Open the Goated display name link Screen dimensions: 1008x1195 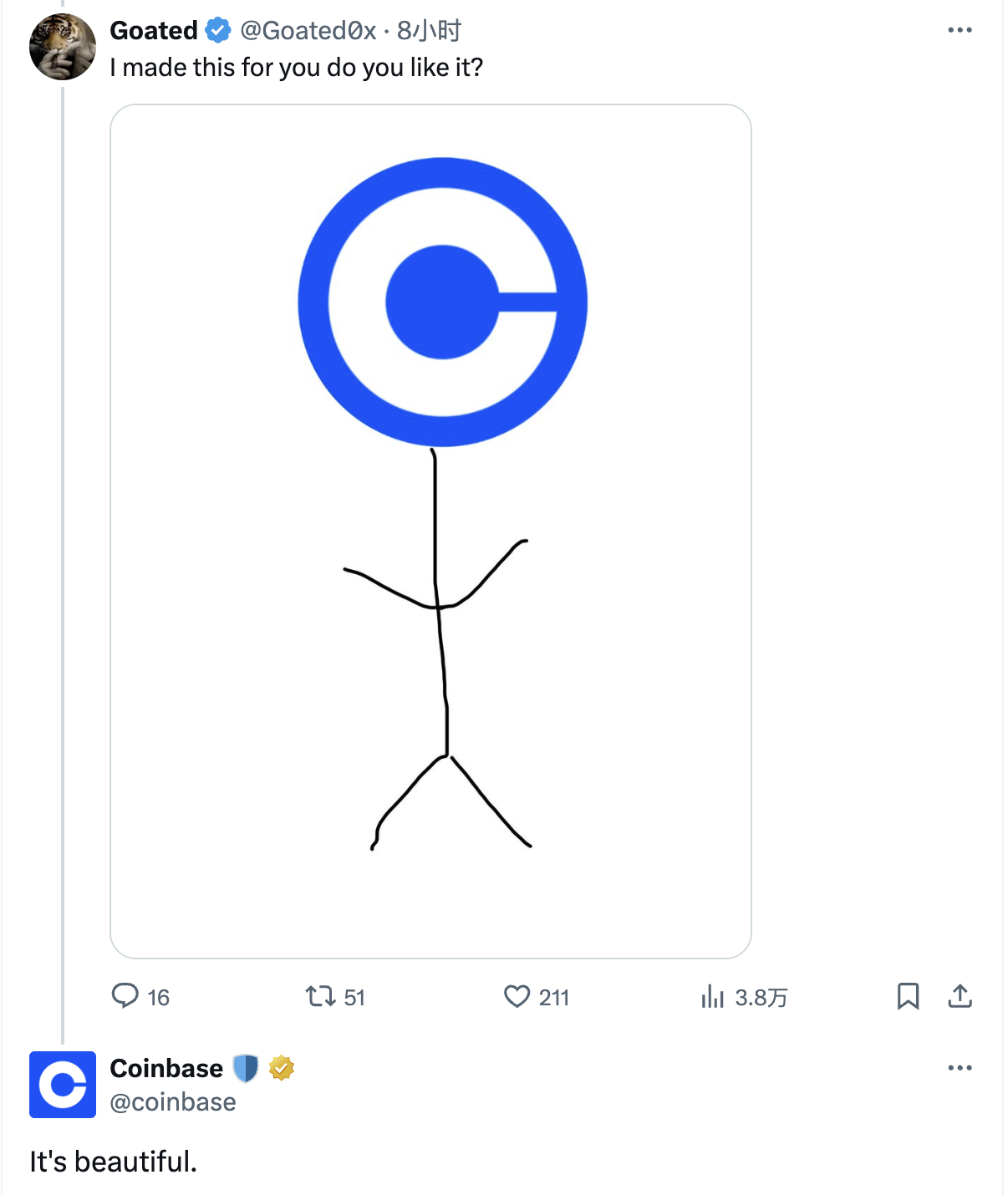coord(154,31)
